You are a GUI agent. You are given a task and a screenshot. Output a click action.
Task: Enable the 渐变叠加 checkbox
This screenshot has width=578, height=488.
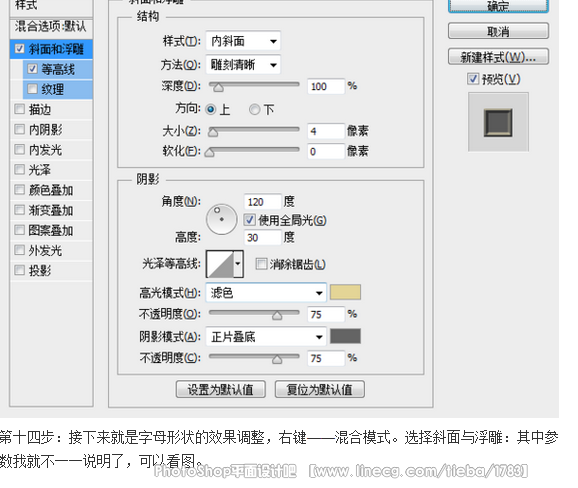click(19, 210)
